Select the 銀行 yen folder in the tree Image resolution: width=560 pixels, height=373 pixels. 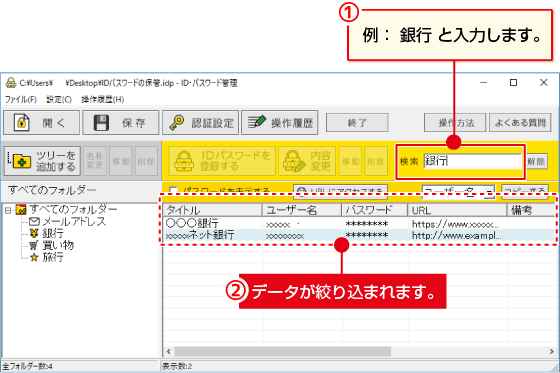tap(47, 233)
